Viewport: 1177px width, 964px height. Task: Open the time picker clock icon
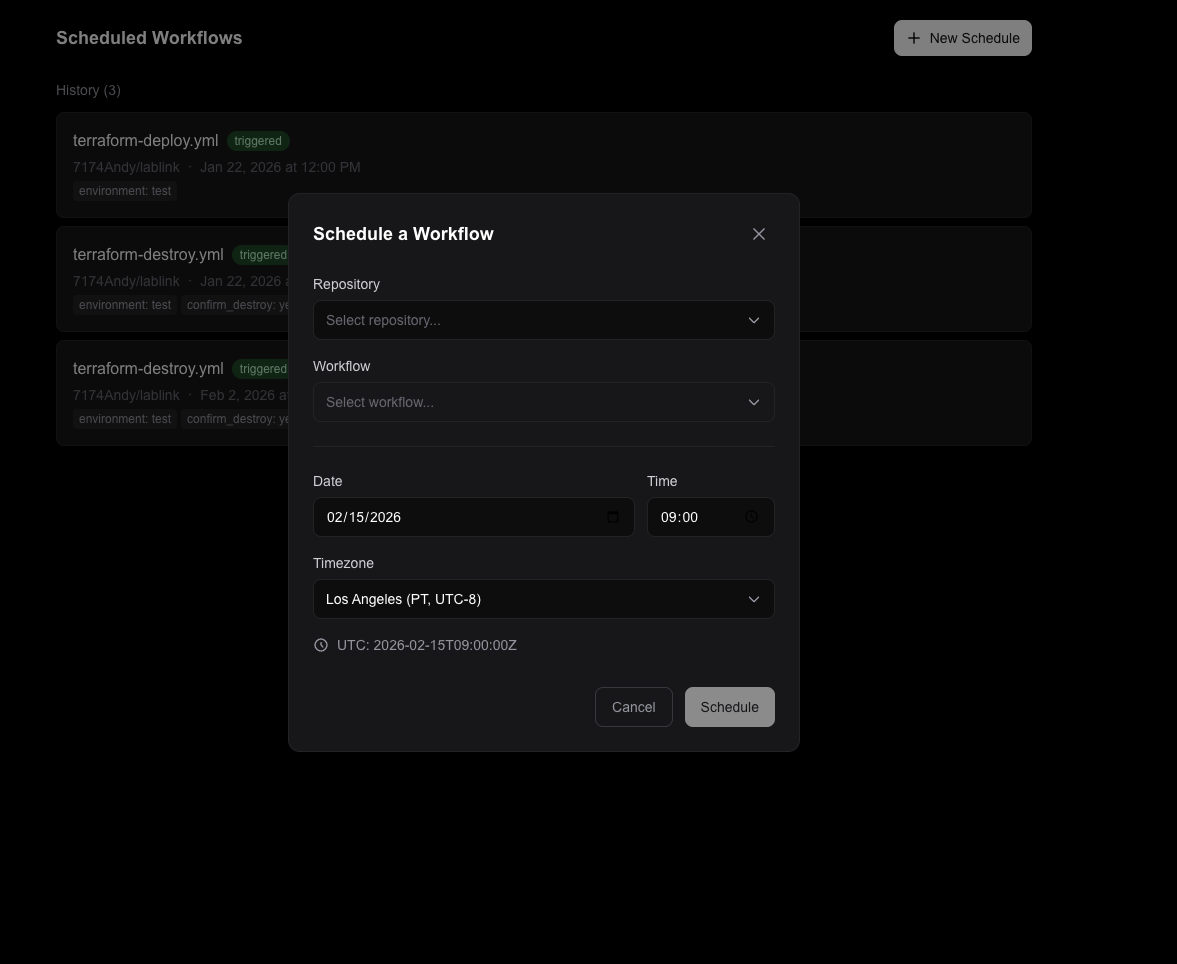[751, 517]
